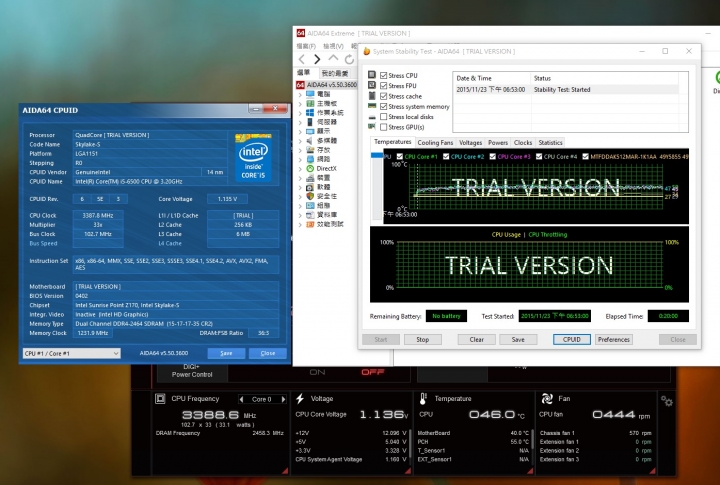Toggle the MTFDDAK512MAR drive graph checkbox
Screen dimensions: 720x485
pyautogui.click(x=585, y=157)
